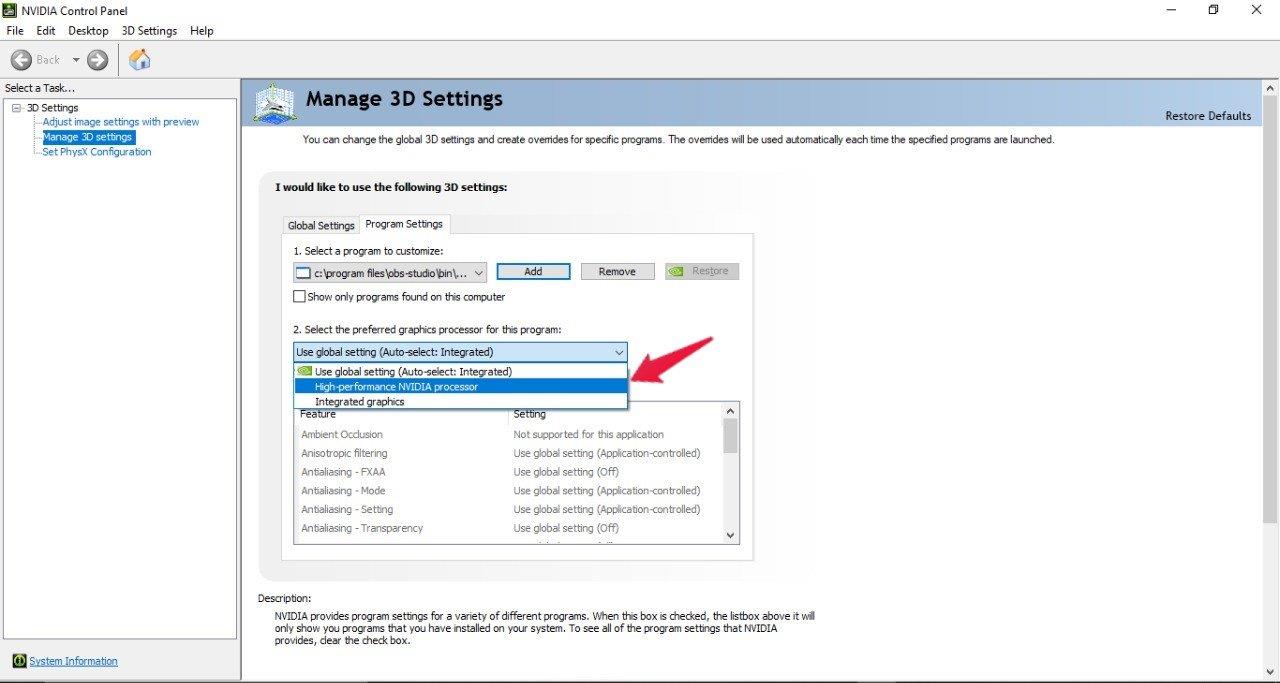1280x683 pixels.
Task: Select 'Adjust image settings with preview'
Action: point(120,122)
